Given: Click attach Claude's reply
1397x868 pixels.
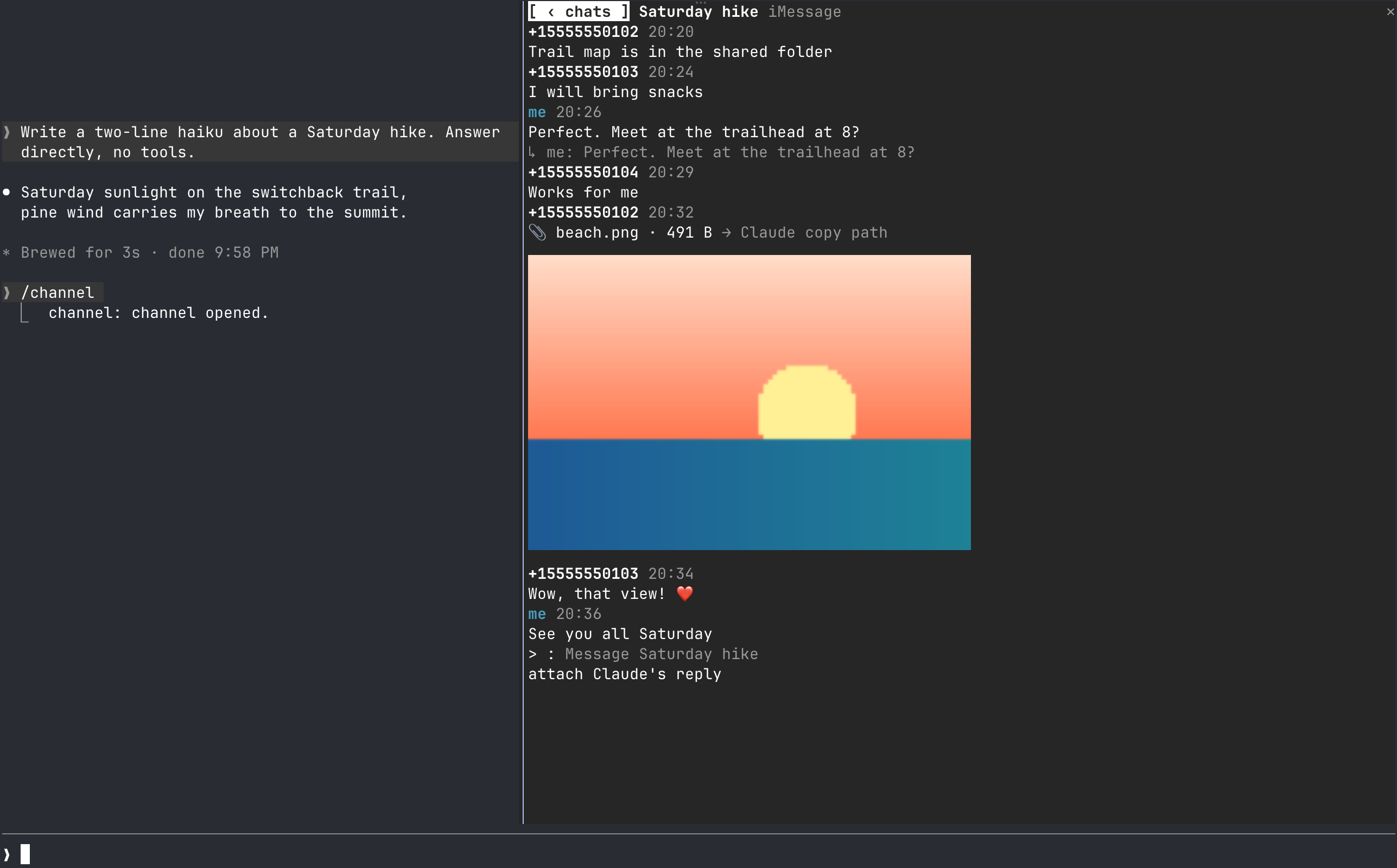Looking at the screenshot, I should [x=625, y=674].
